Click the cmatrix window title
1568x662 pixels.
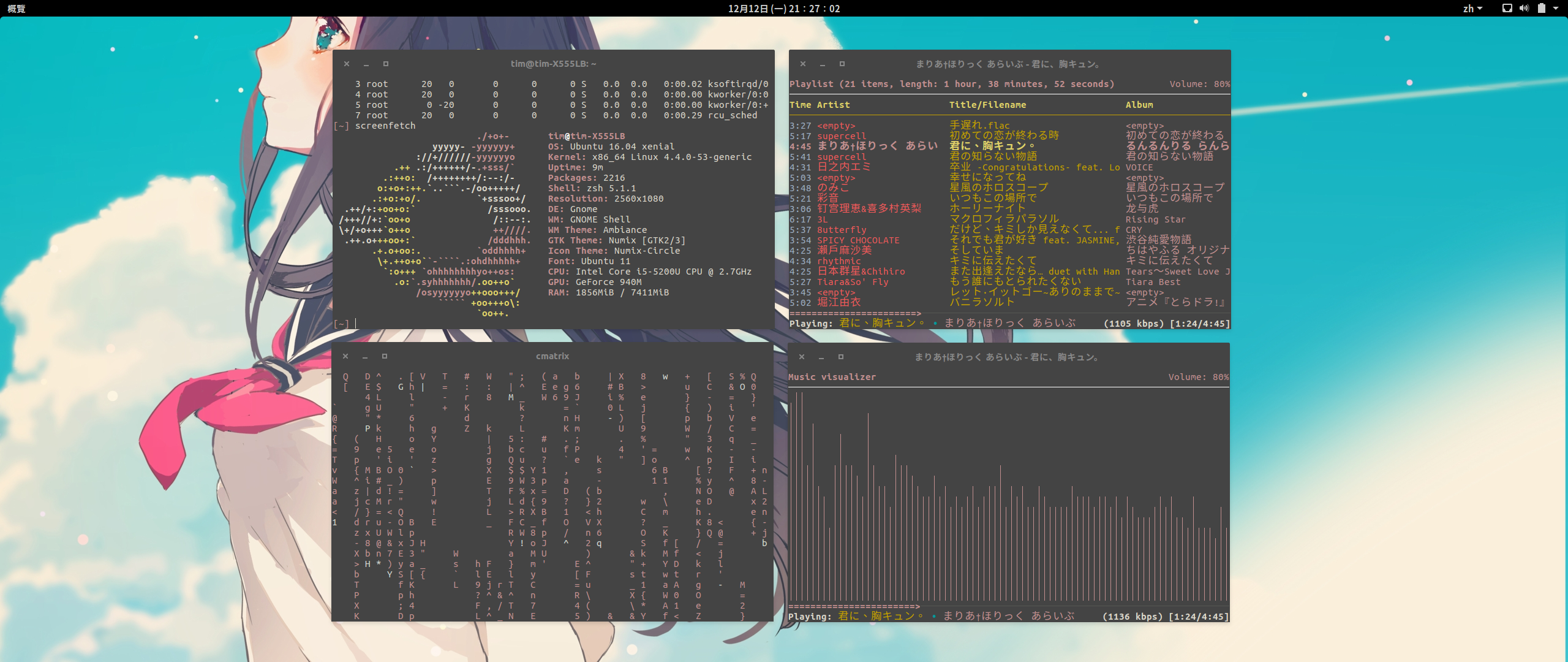(552, 356)
